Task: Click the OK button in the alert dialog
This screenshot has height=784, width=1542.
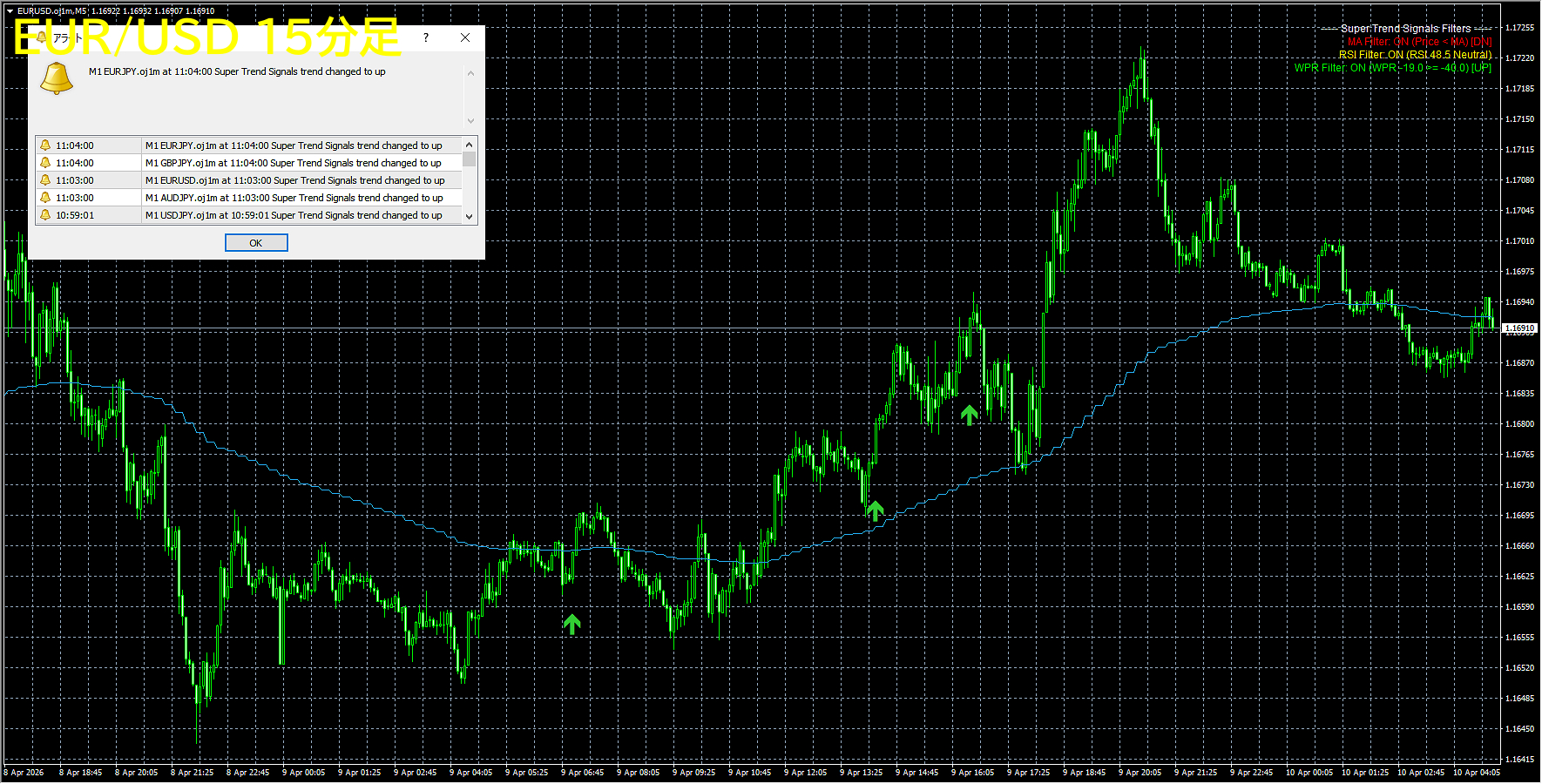Action: pyautogui.click(x=256, y=243)
